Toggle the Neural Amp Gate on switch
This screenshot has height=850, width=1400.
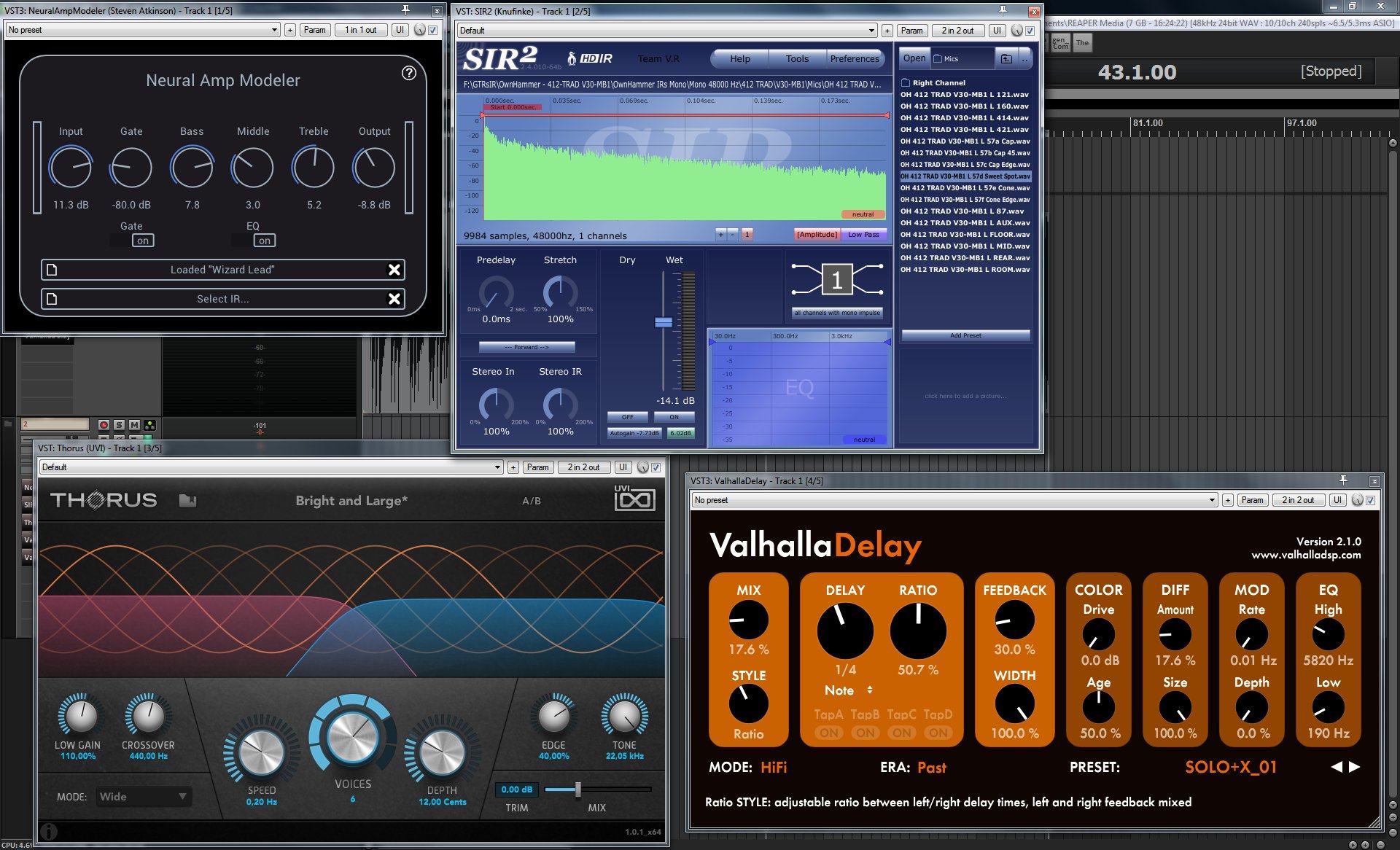[142, 241]
